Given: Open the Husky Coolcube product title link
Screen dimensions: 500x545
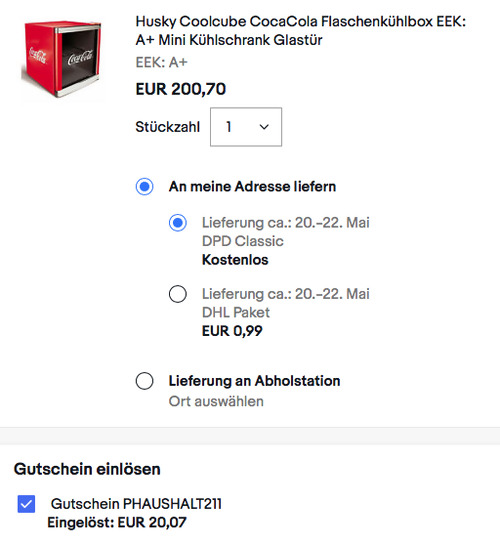Looking at the screenshot, I should [301, 31].
